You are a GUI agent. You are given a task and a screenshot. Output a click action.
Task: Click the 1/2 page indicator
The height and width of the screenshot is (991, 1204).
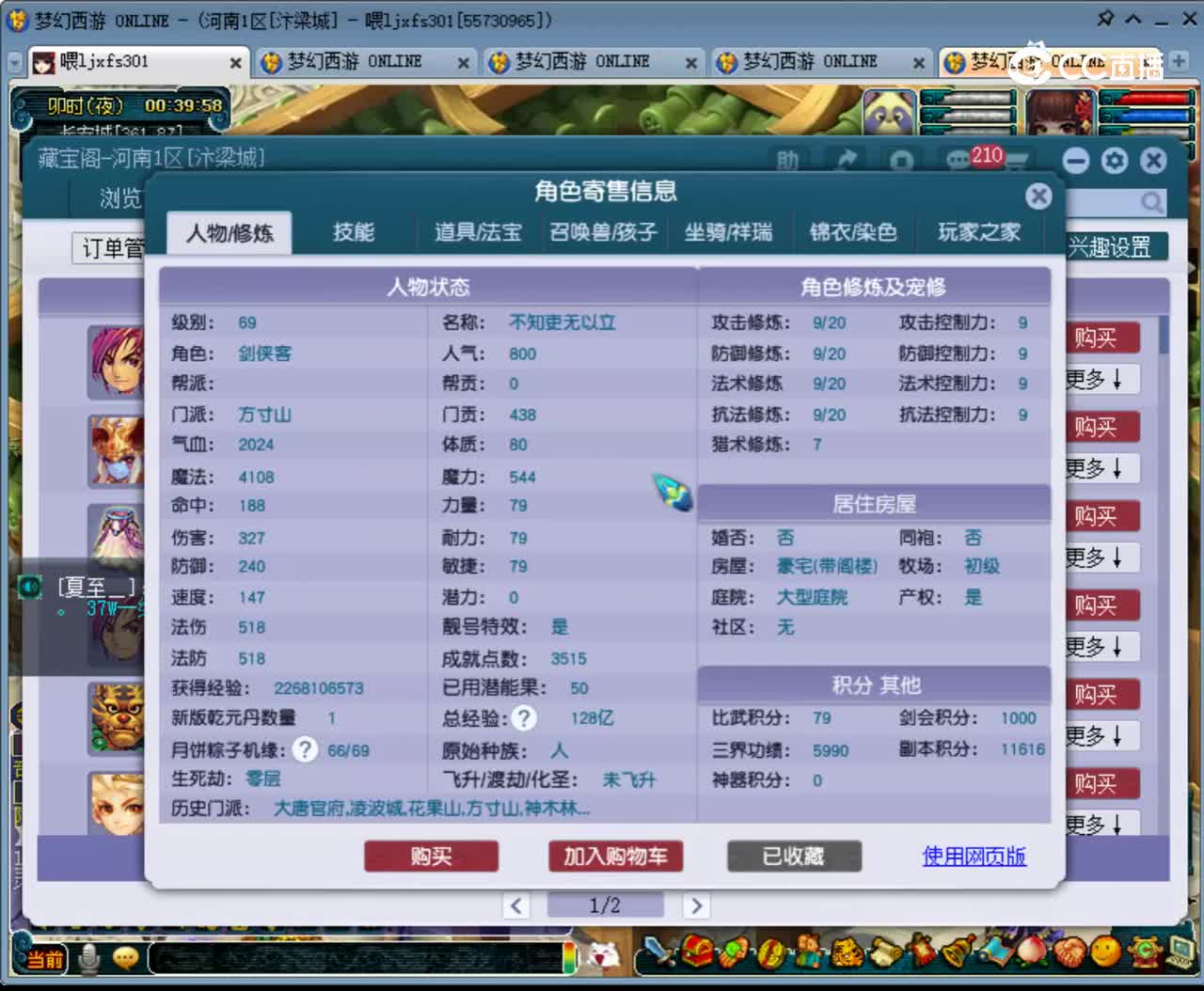pos(605,905)
